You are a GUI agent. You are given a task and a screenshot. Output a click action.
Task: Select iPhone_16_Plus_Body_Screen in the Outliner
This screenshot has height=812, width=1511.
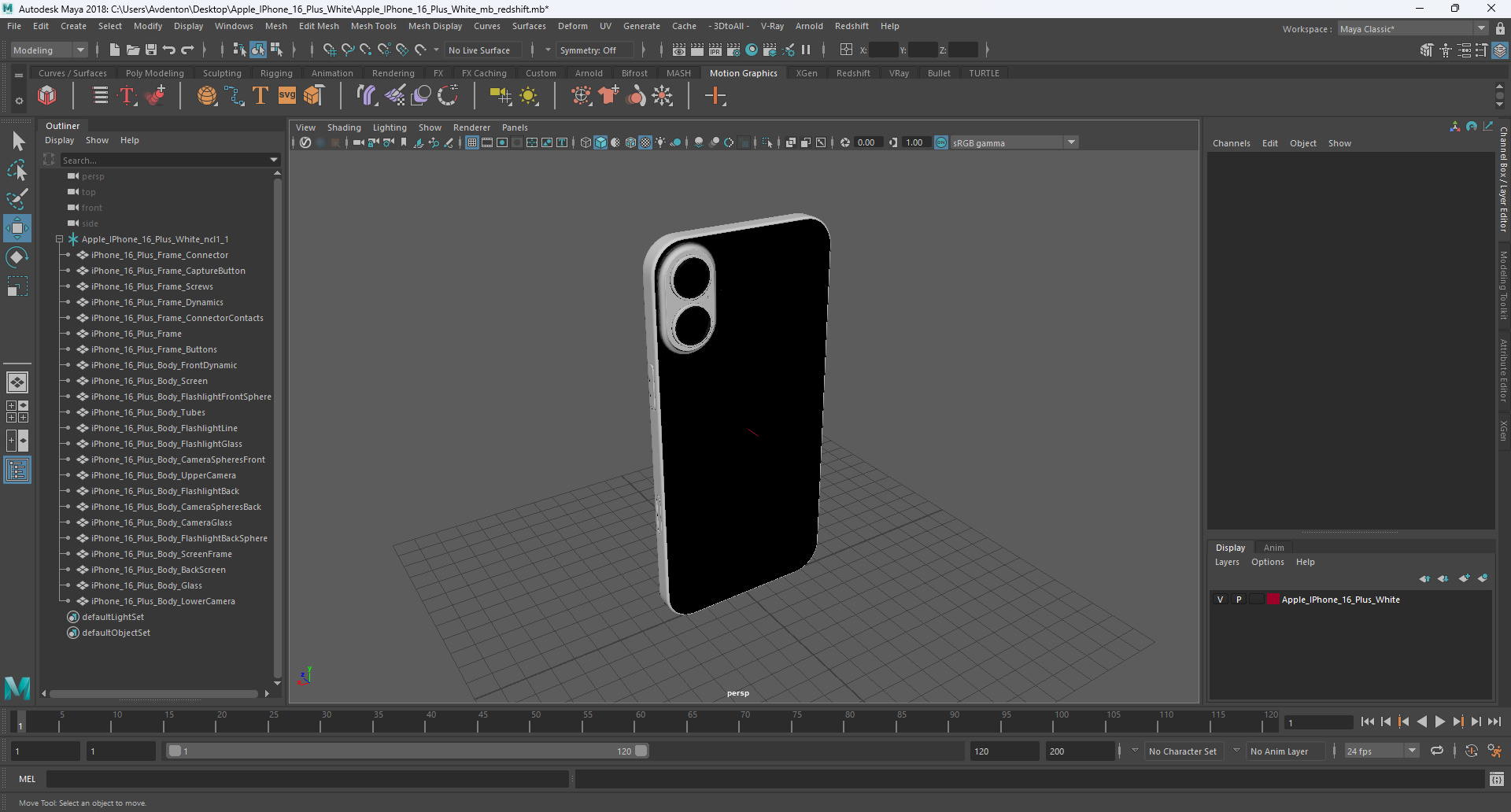pyautogui.click(x=150, y=381)
